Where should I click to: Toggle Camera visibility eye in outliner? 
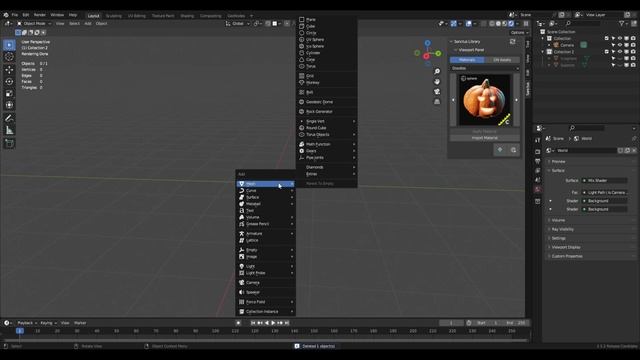620,45
